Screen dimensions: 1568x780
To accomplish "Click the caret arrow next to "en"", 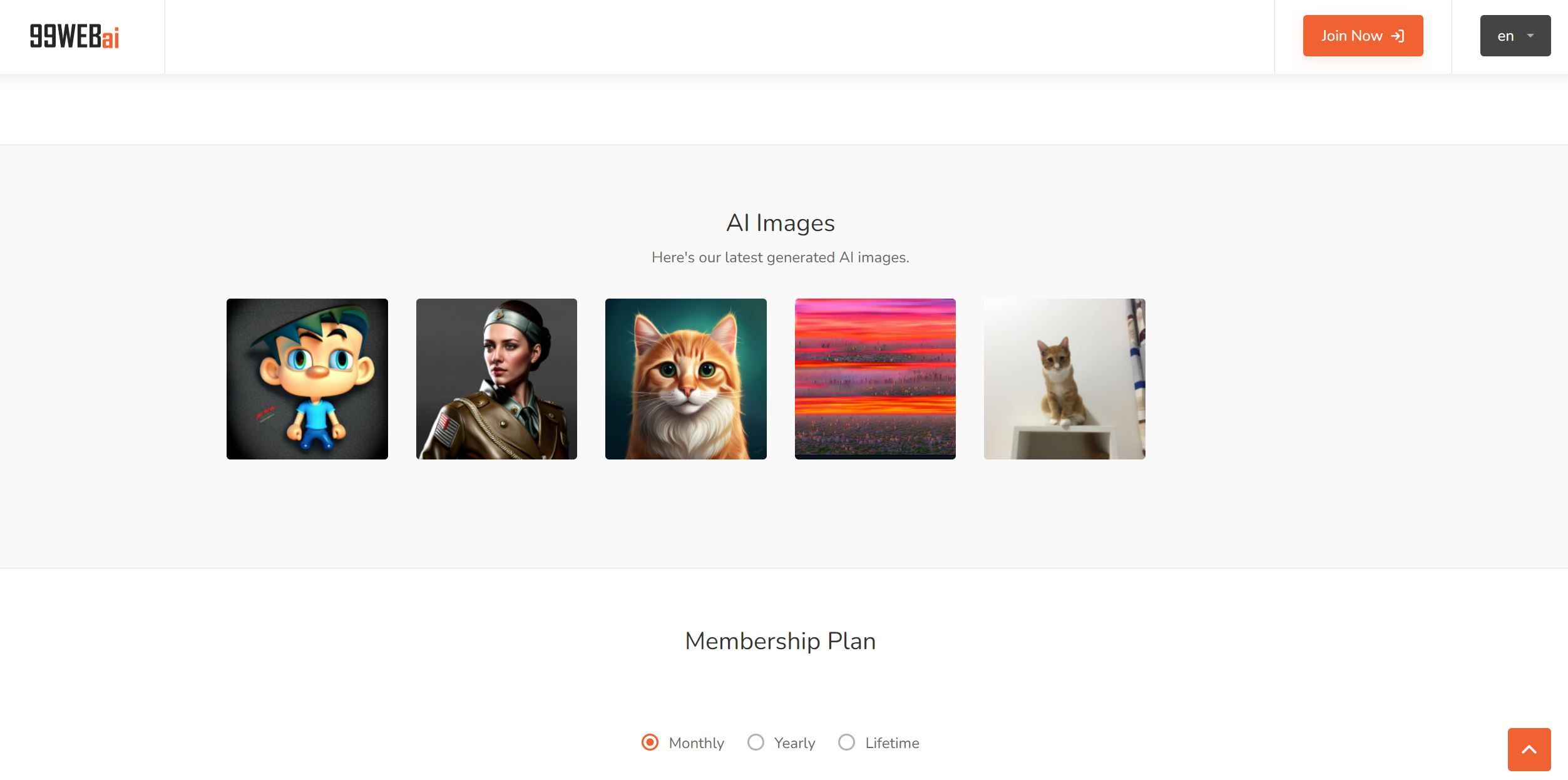I will [x=1530, y=36].
